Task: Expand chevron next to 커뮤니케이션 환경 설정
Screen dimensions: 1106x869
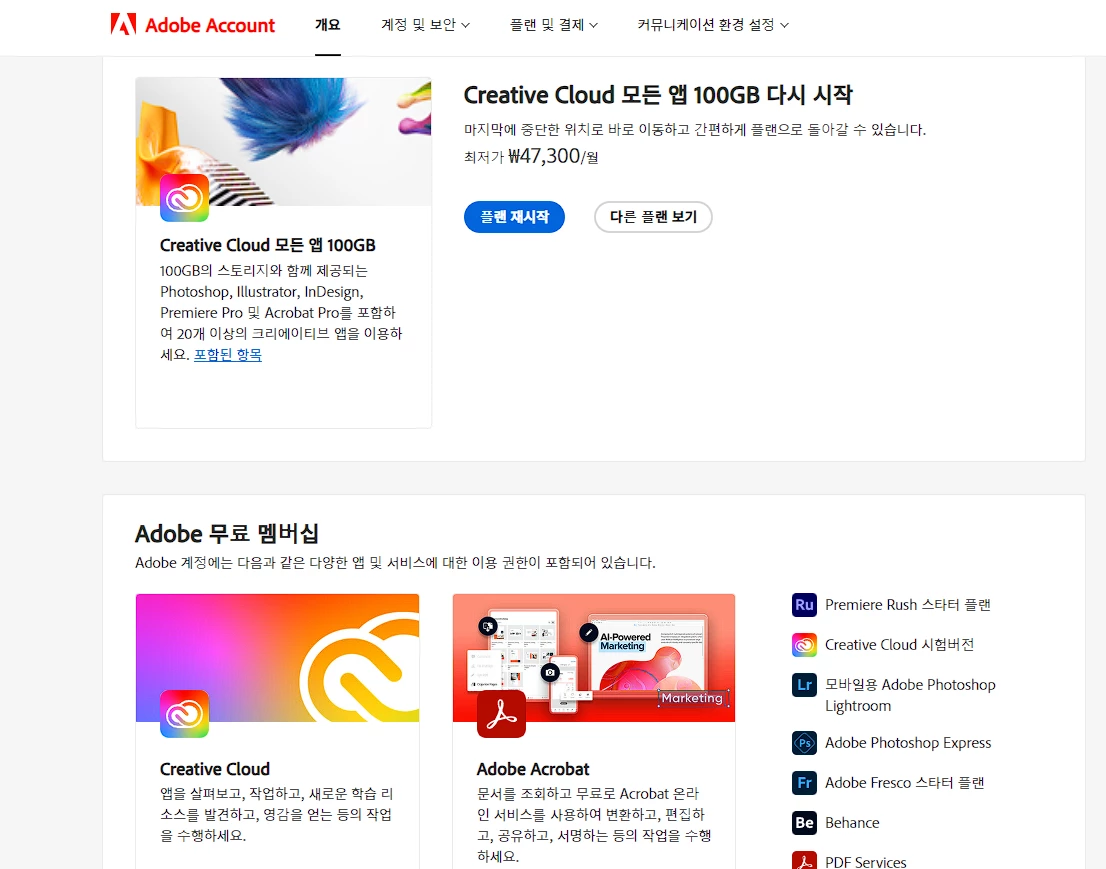Action: (x=784, y=25)
